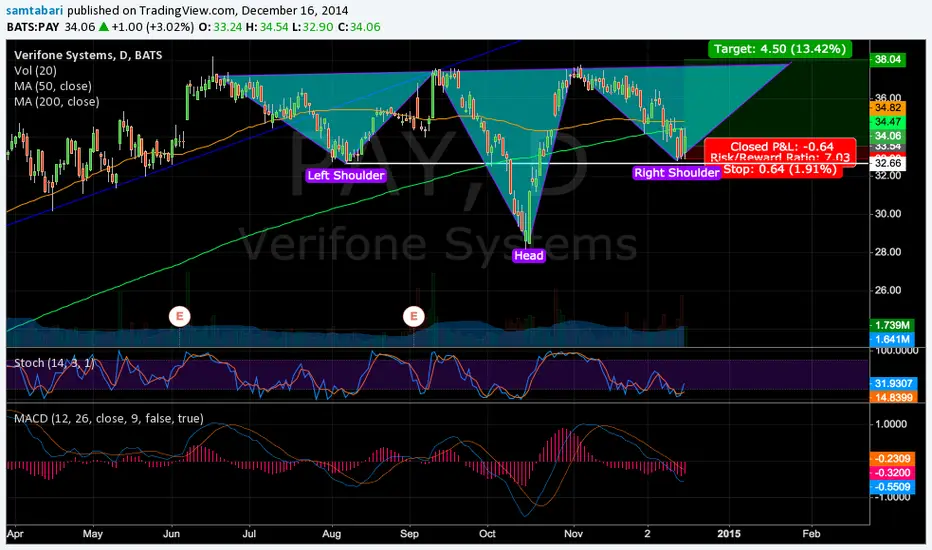932x550 pixels.
Task: Click the Closed P&L: -0.64 box
Action: pyautogui.click(x=781, y=147)
